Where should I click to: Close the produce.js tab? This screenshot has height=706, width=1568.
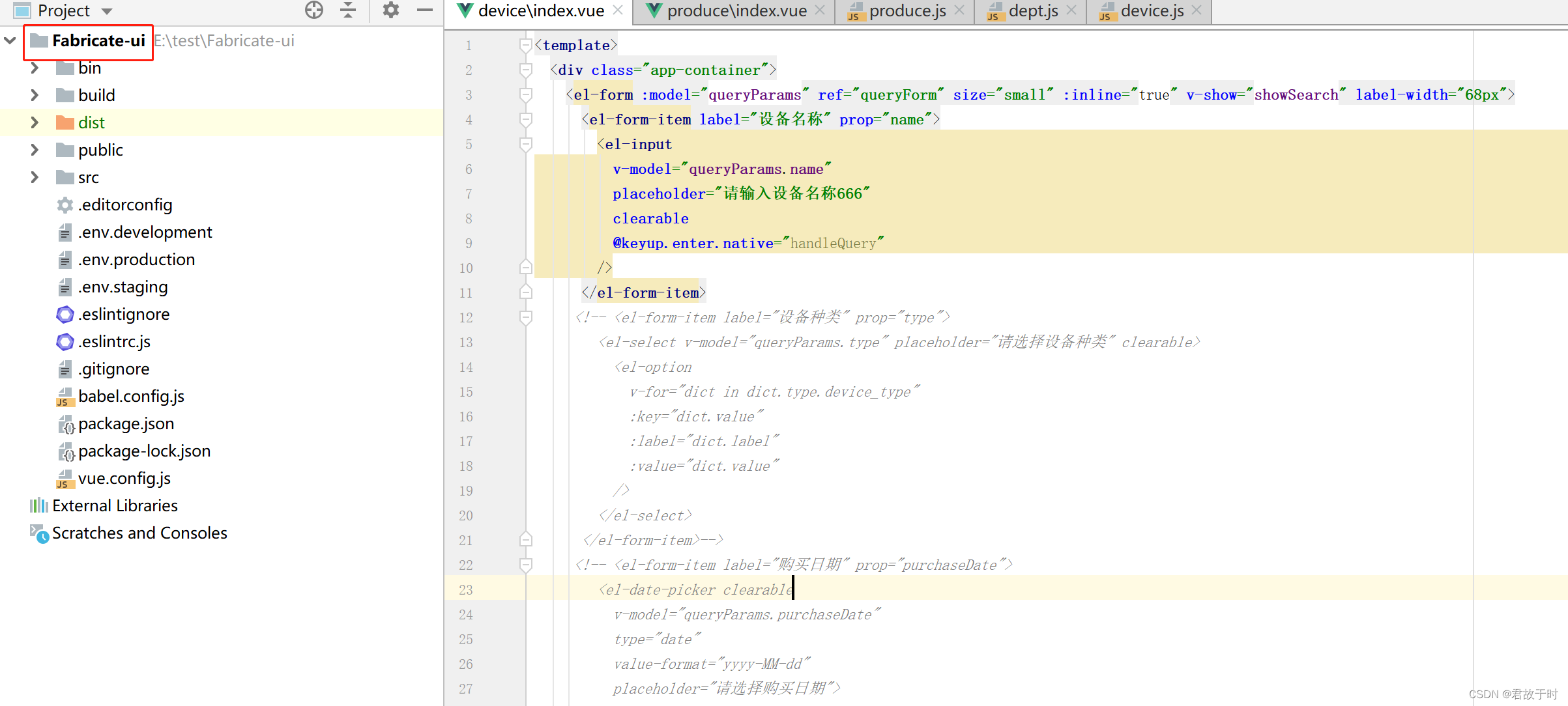pos(959,10)
